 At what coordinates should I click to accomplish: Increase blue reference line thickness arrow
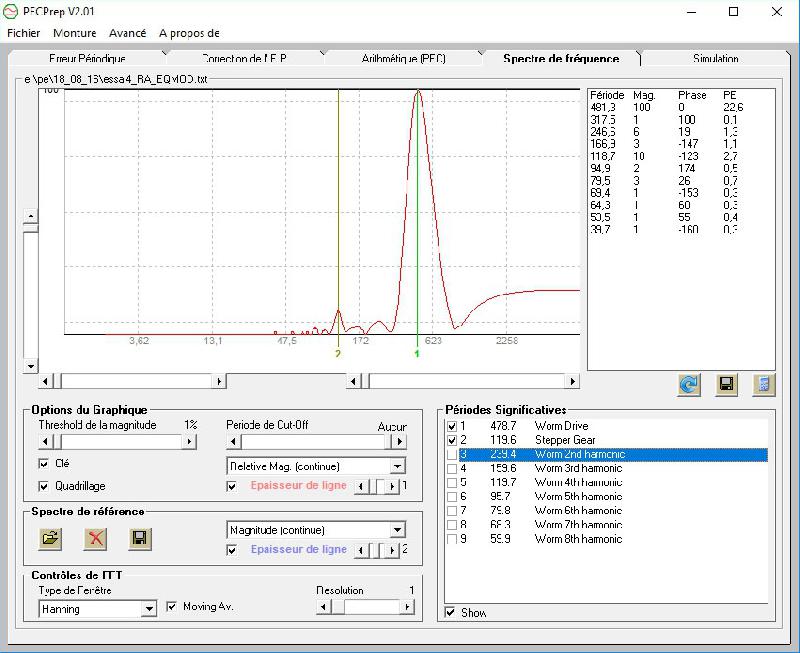tap(392, 550)
